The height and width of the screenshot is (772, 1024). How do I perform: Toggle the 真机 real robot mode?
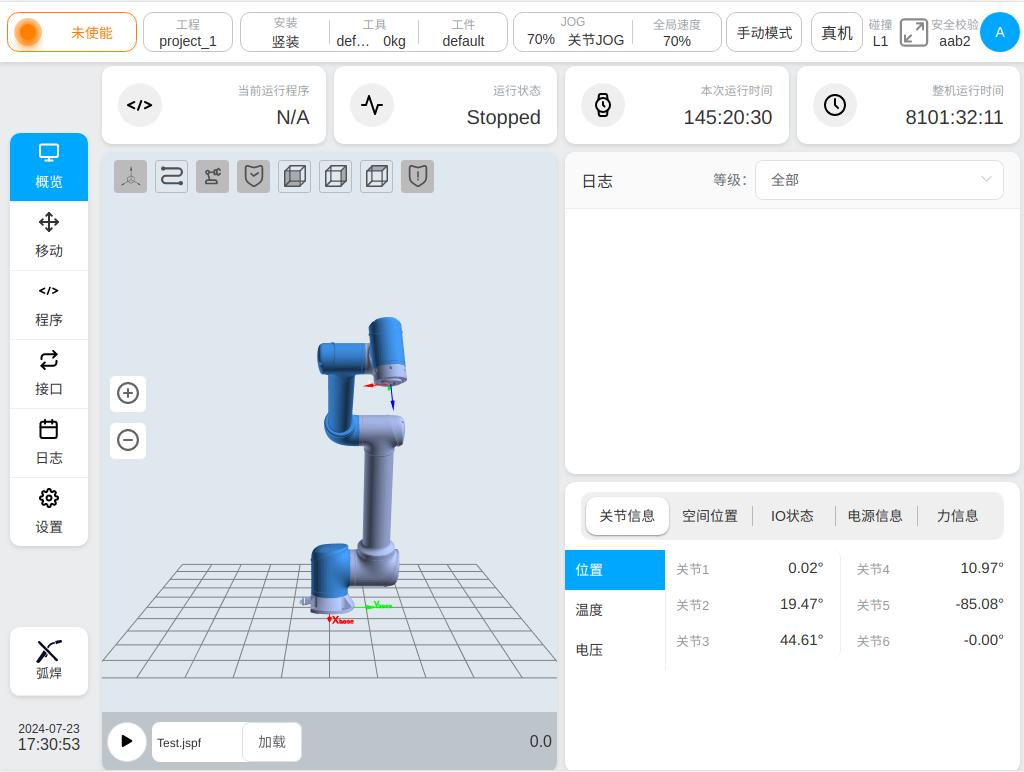(x=836, y=33)
